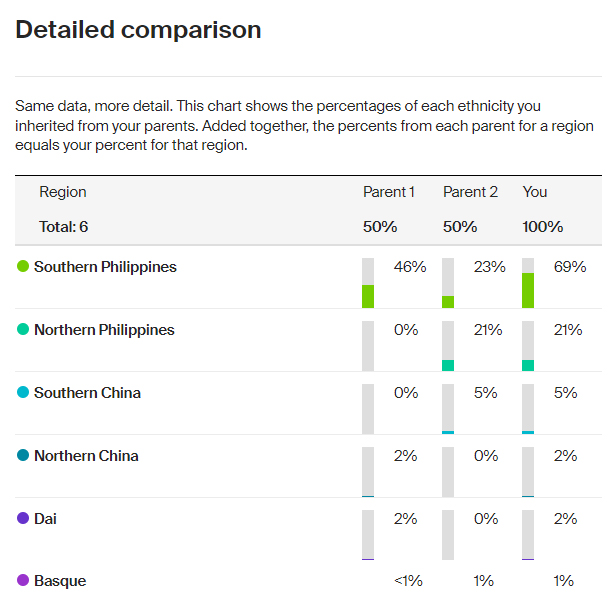Click the Detailed comparison heading

click(138, 30)
